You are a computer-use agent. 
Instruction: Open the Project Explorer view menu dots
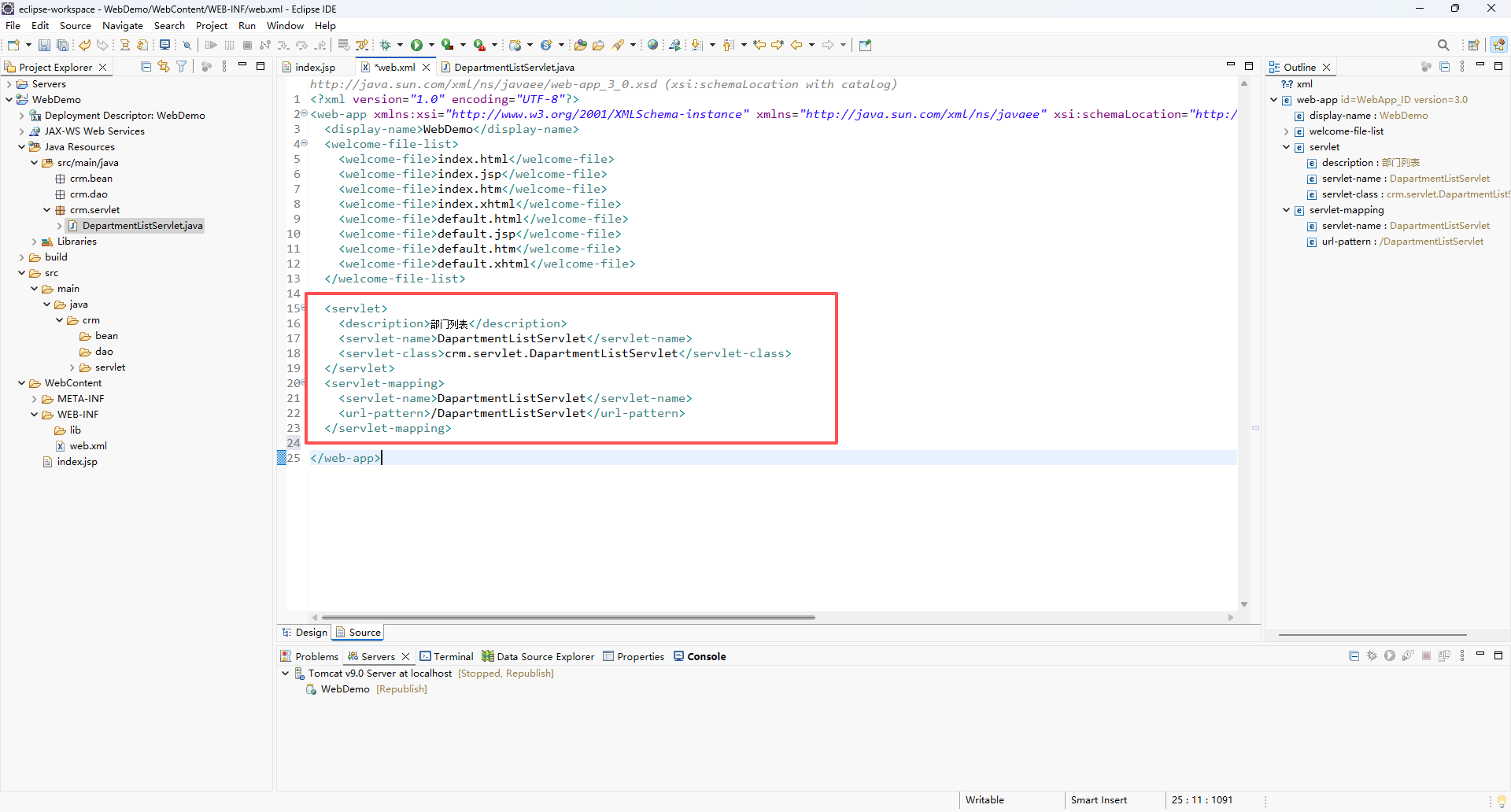pos(224,67)
